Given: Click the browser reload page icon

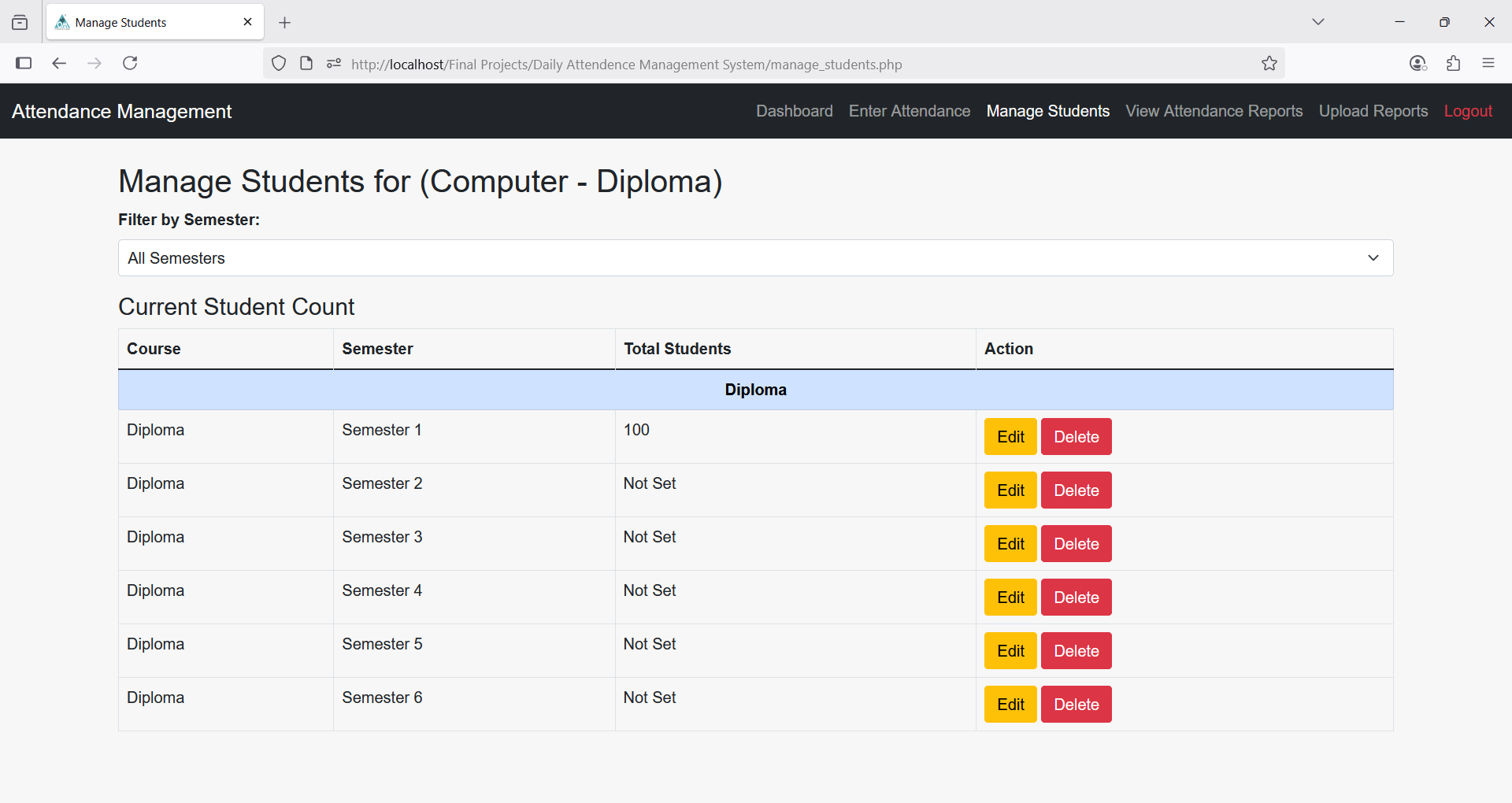Looking at the screenshot, I should tap(130, 63).
